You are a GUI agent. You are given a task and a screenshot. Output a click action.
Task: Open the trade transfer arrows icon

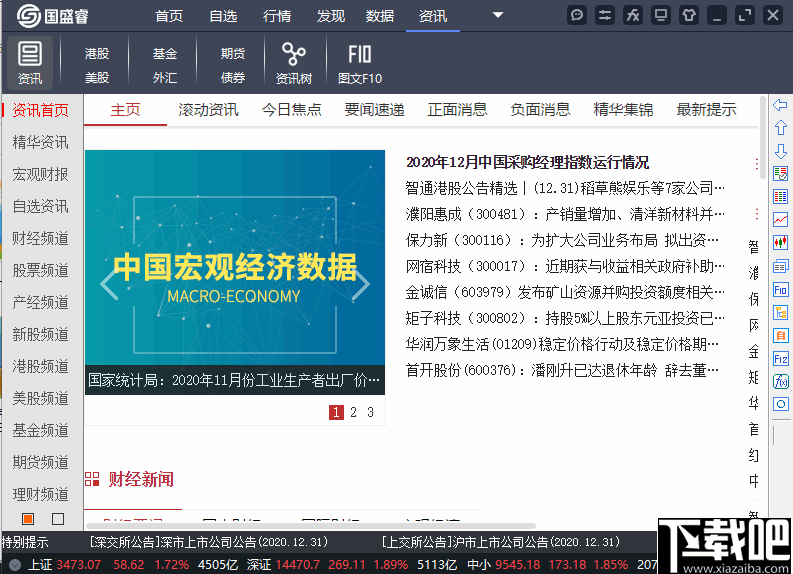[605, 15]
